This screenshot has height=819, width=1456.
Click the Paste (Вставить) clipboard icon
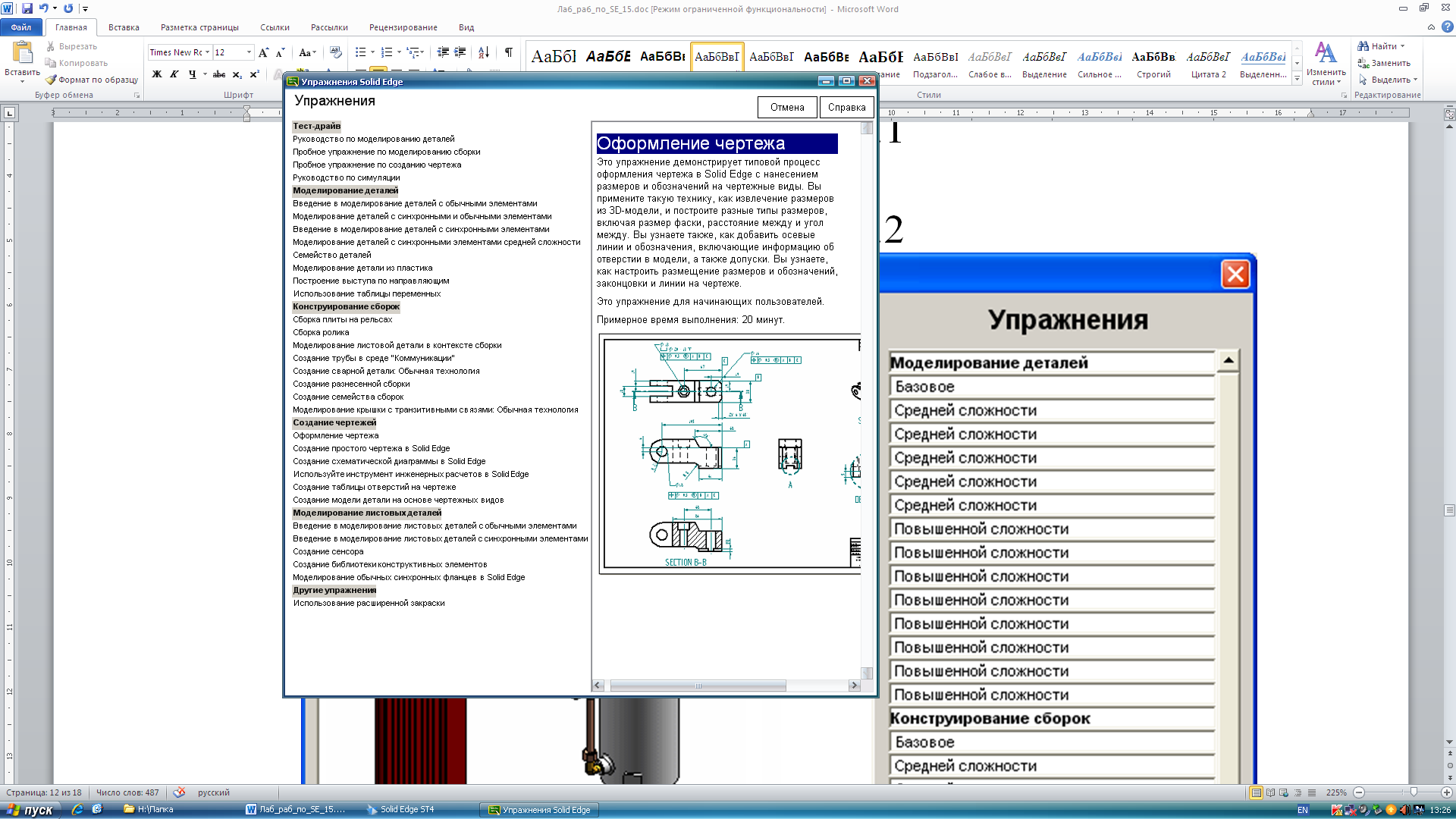[22, 52]
